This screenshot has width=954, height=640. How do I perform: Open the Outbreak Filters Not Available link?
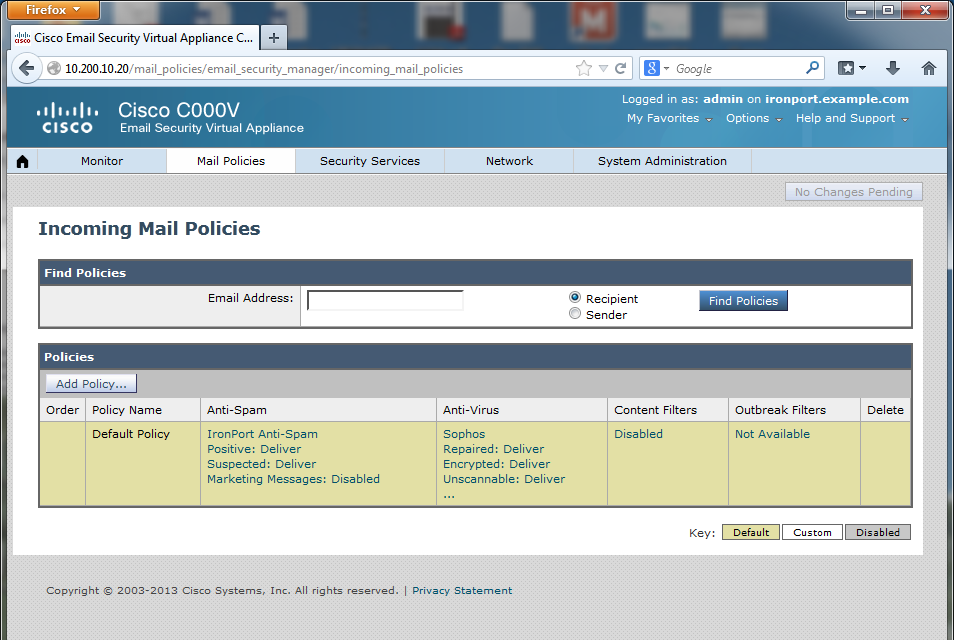click(772, 434)
